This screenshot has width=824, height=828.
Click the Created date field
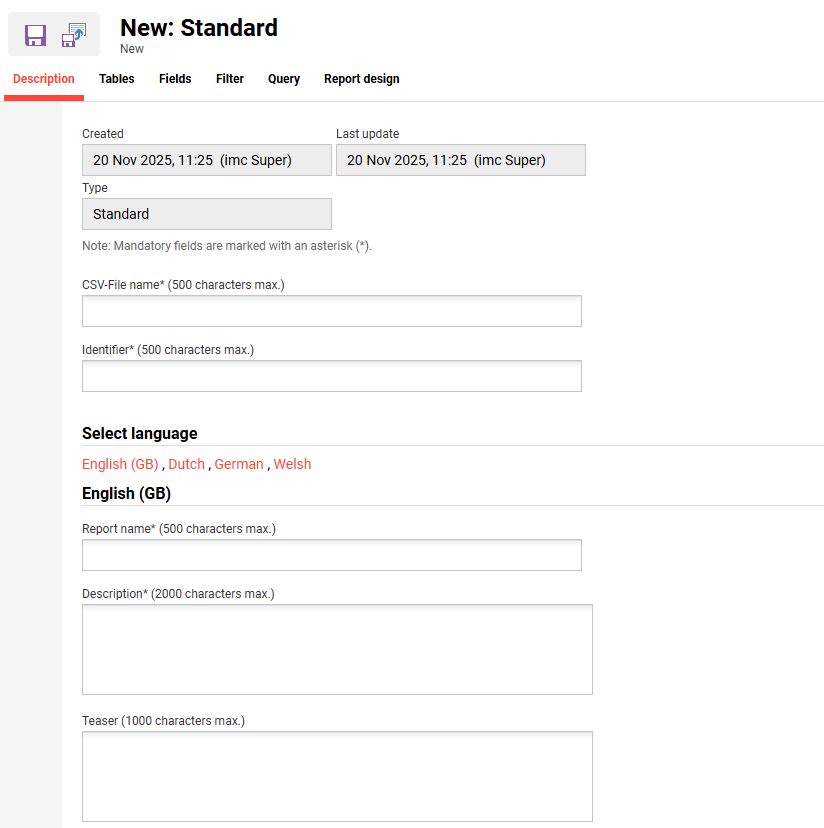tap(206, 160)
